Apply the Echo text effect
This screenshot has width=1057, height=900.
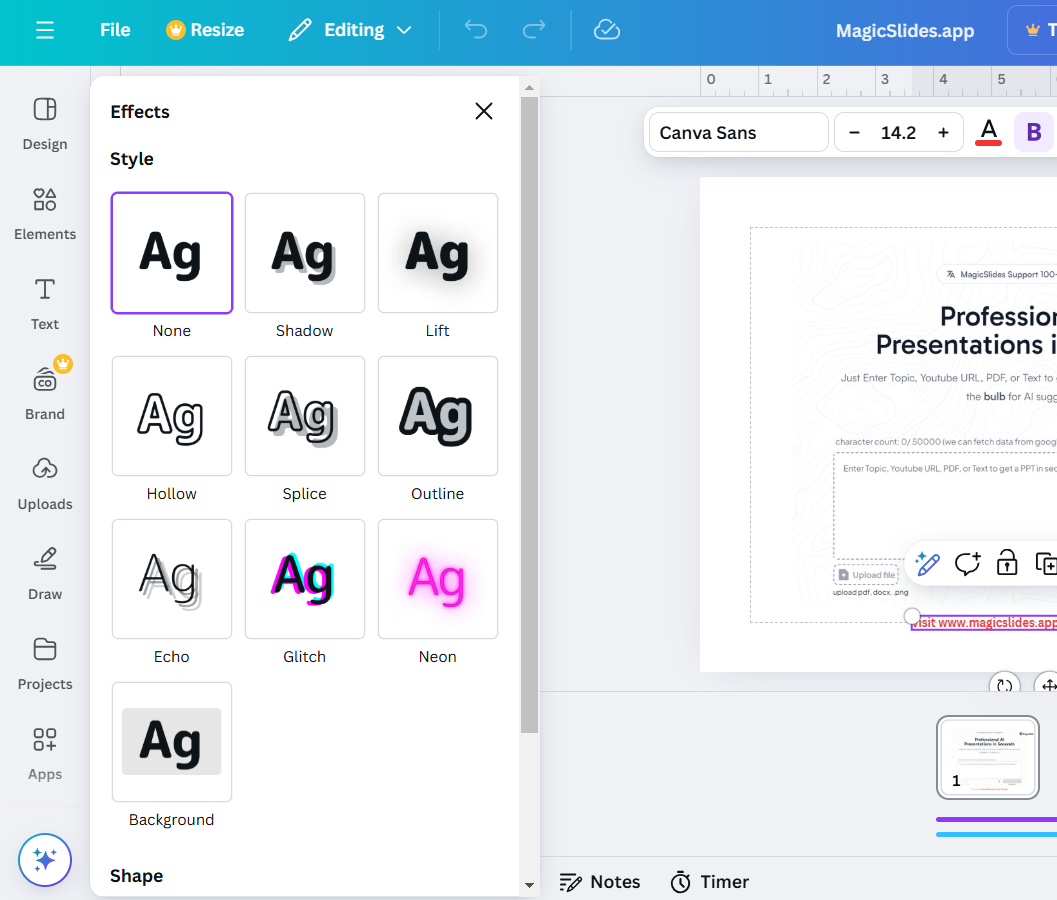click(x=172, y=579)
